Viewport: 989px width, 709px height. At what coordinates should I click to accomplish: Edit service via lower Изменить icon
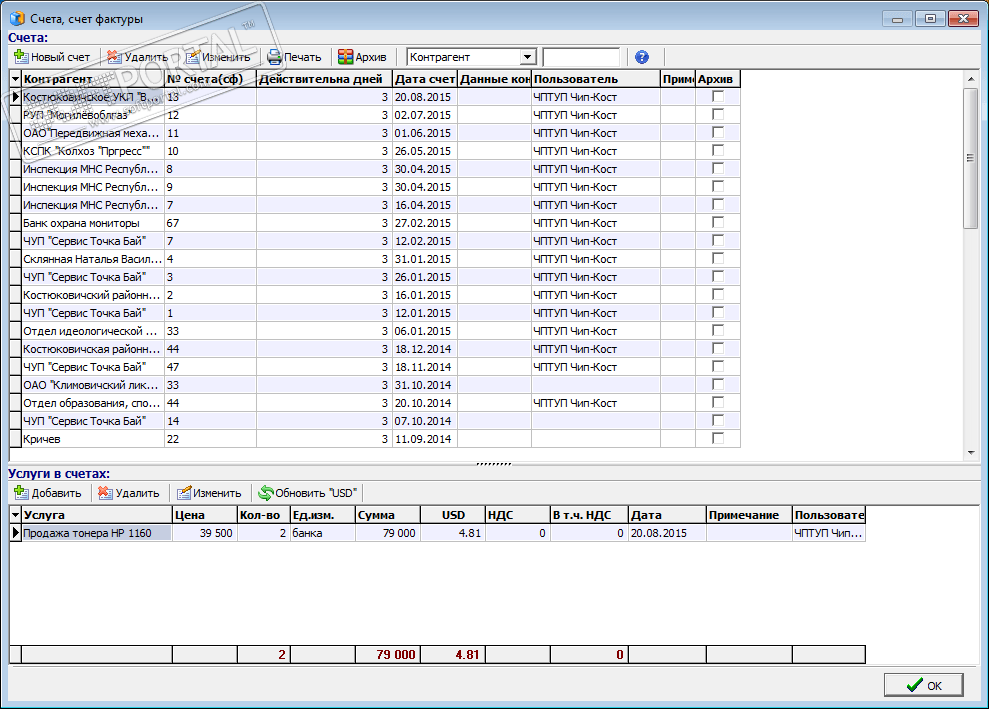pyautogui.click(x=184, y=493)
